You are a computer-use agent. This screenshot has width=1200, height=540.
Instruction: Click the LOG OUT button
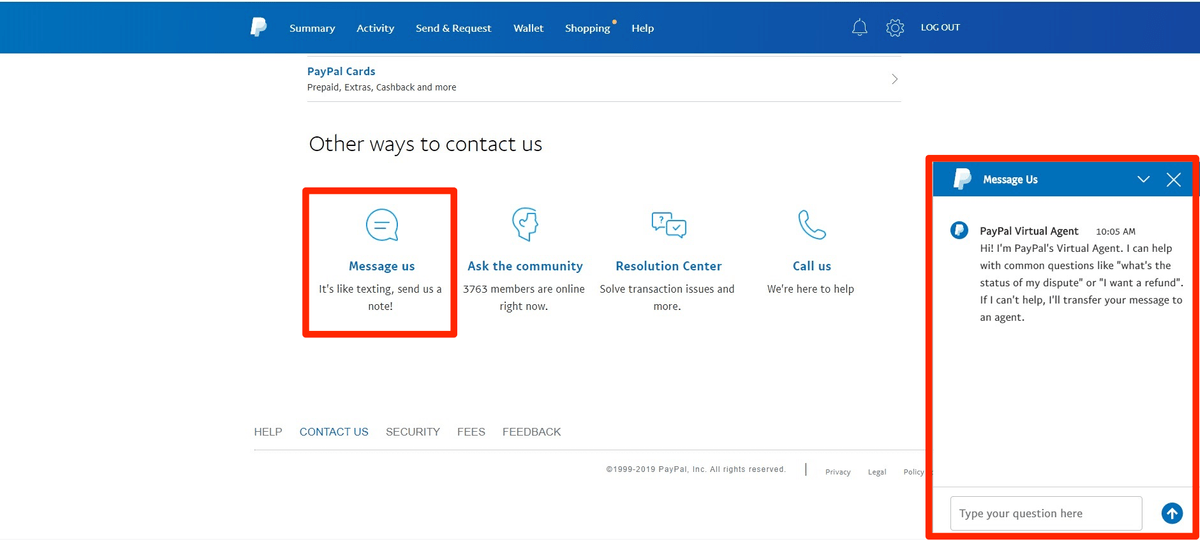pos(940,28)
